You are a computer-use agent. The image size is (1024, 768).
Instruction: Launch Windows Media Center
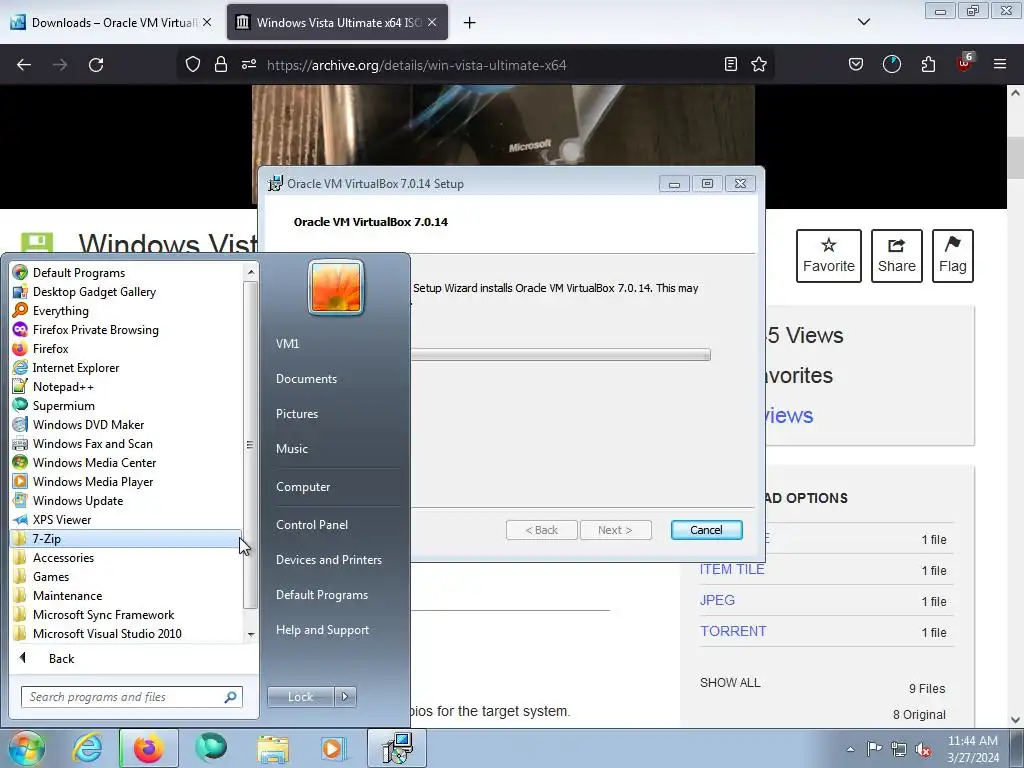[94, 462]
